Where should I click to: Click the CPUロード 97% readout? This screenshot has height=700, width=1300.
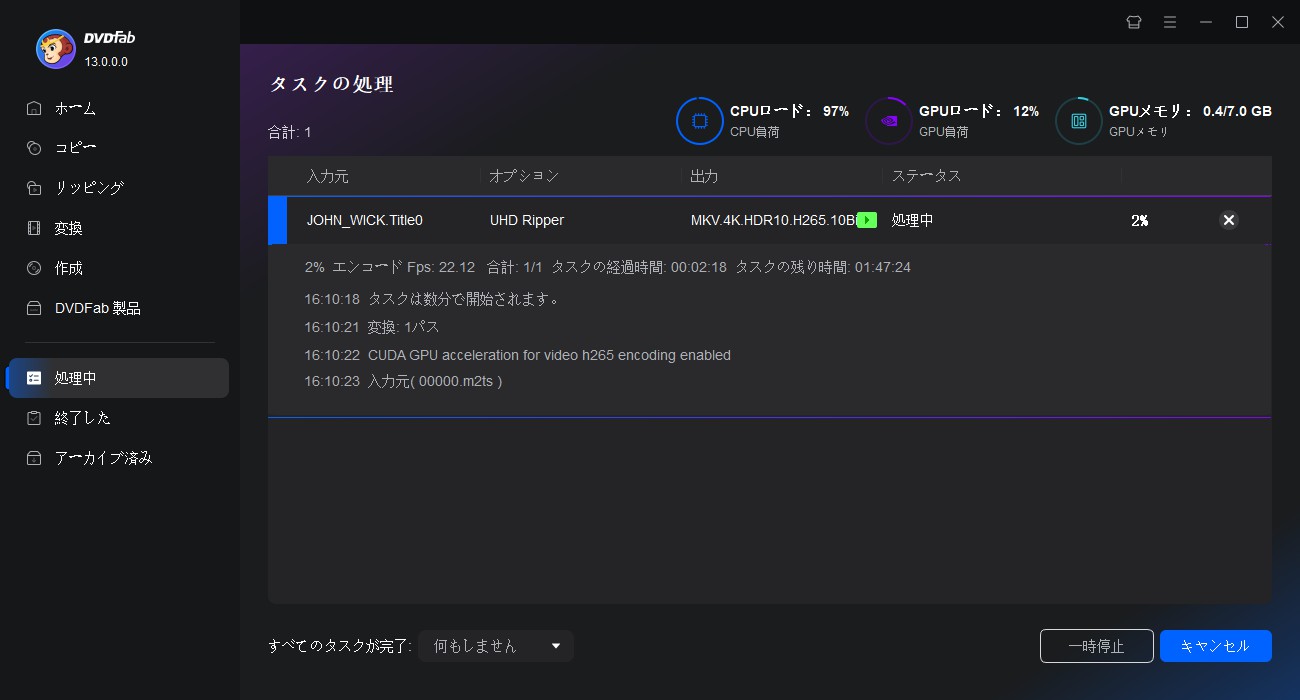789,111
